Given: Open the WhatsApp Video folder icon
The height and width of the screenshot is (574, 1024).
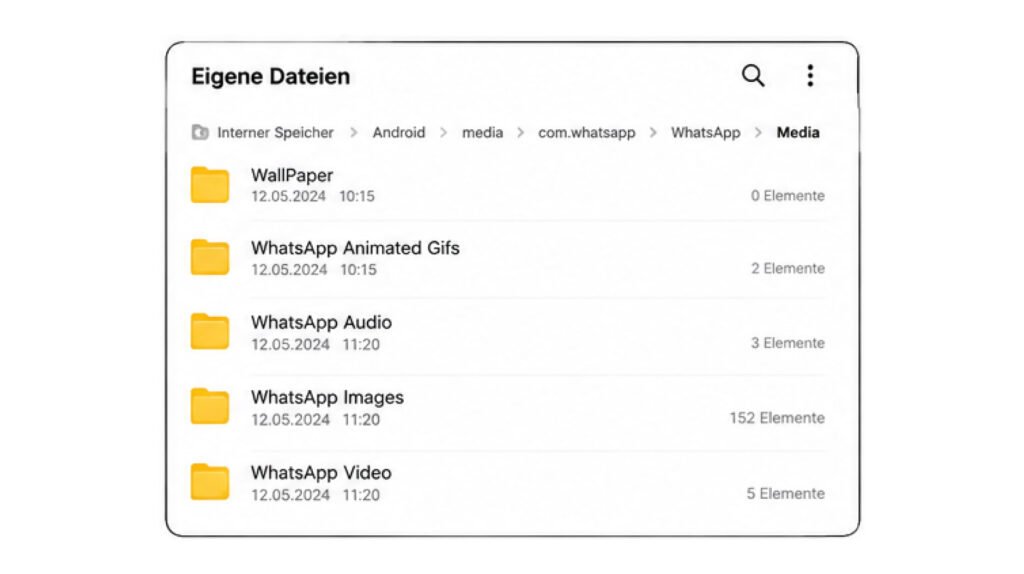Looking at the screenshot, I should (x=210, y=482).
